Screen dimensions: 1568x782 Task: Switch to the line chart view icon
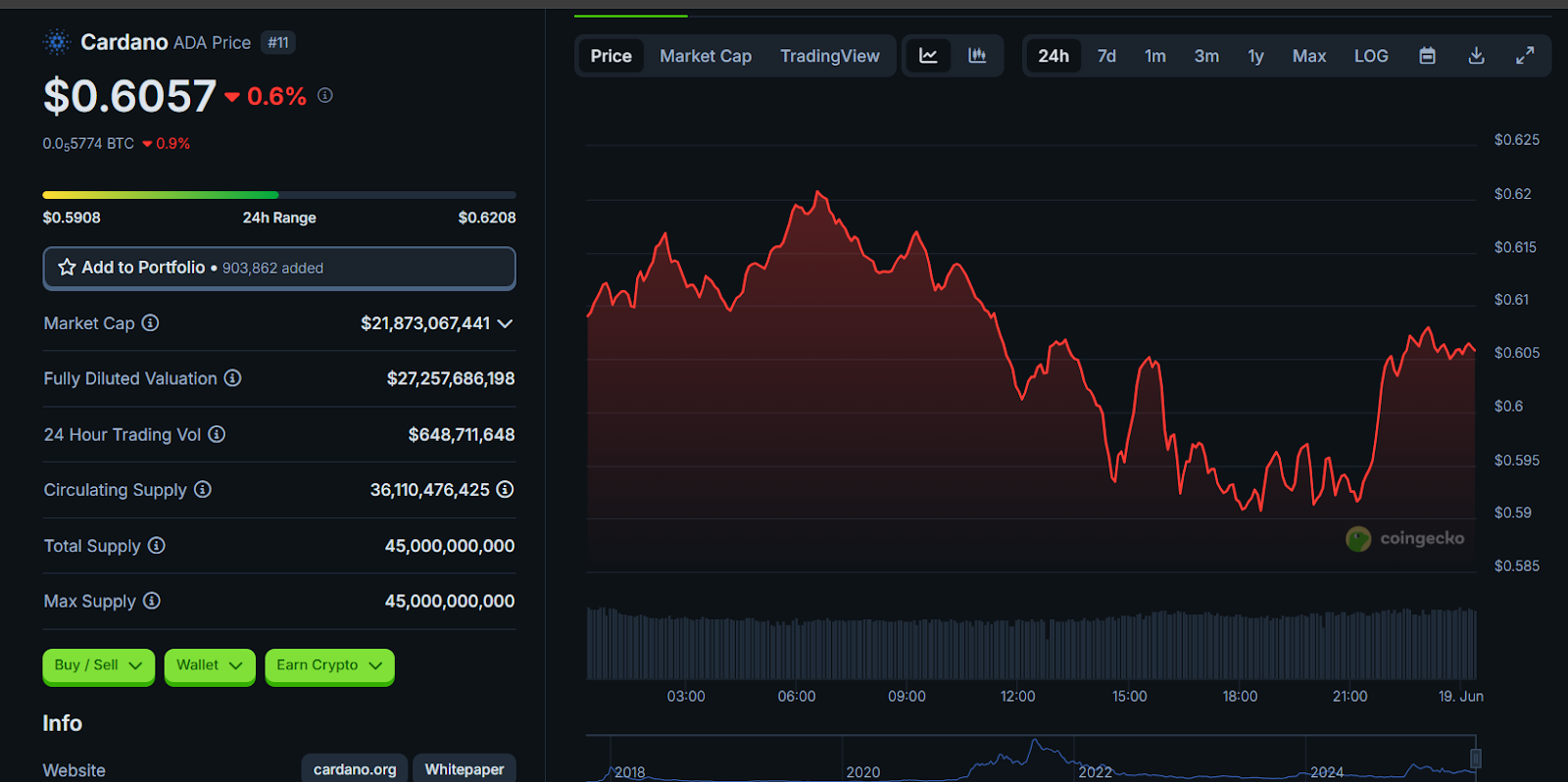[x=928, y=56]
